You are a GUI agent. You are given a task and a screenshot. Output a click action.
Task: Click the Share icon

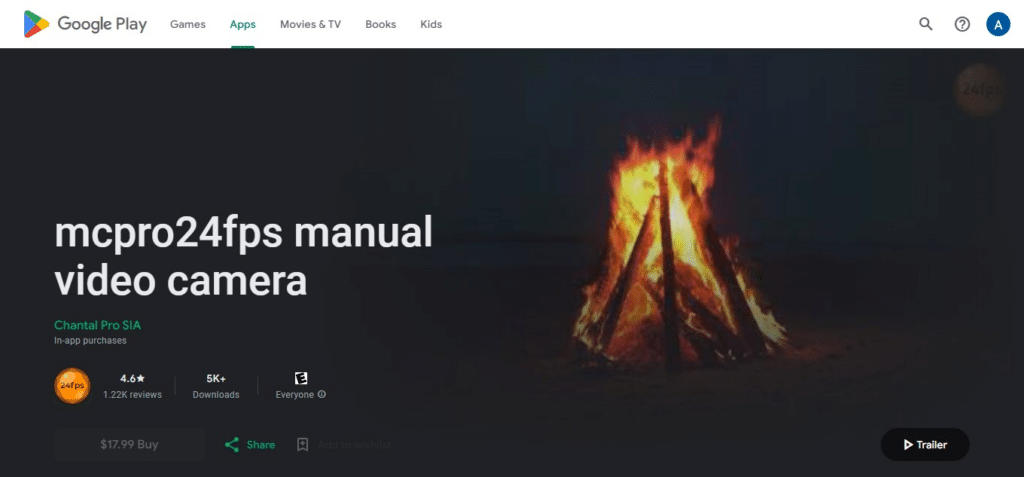pyautogui.click(x=232, y=445)
